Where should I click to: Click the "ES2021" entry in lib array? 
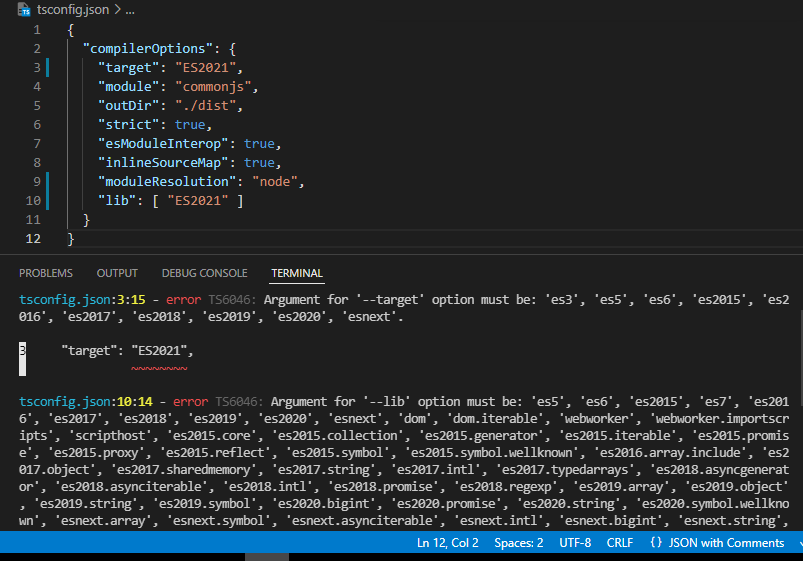[198, 200]
